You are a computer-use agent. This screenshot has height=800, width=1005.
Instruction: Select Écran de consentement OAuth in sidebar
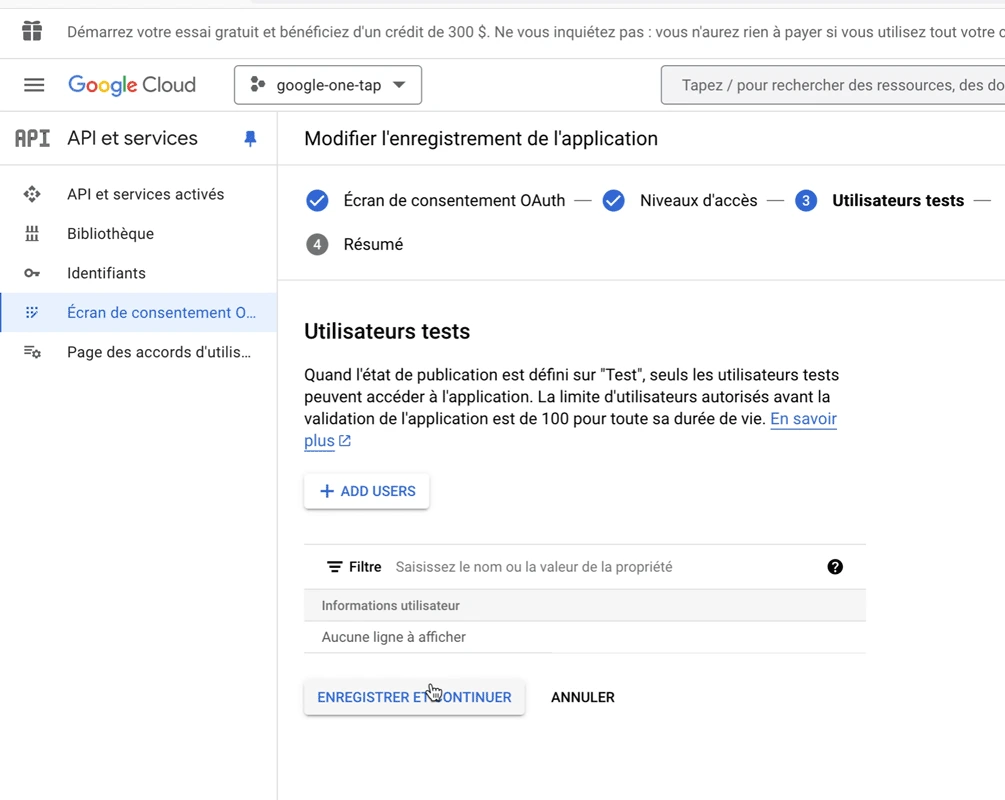pos(161,313)
